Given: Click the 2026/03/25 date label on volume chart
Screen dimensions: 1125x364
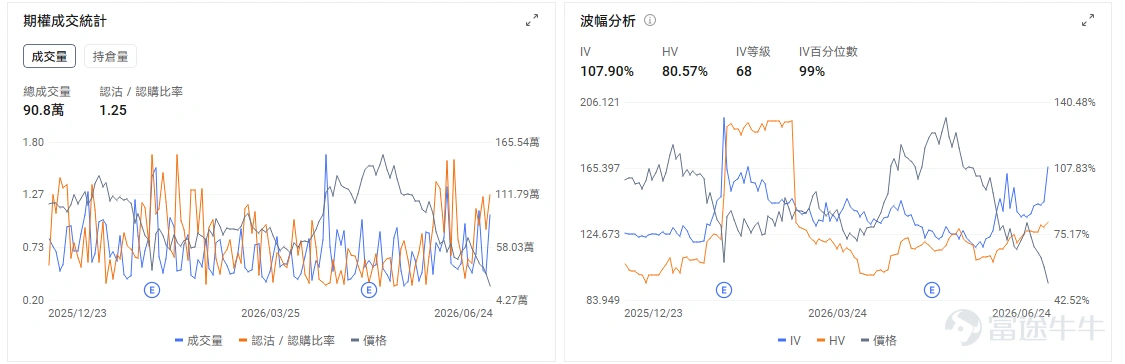Looking at the screenshot, I should tap(269, 313).
